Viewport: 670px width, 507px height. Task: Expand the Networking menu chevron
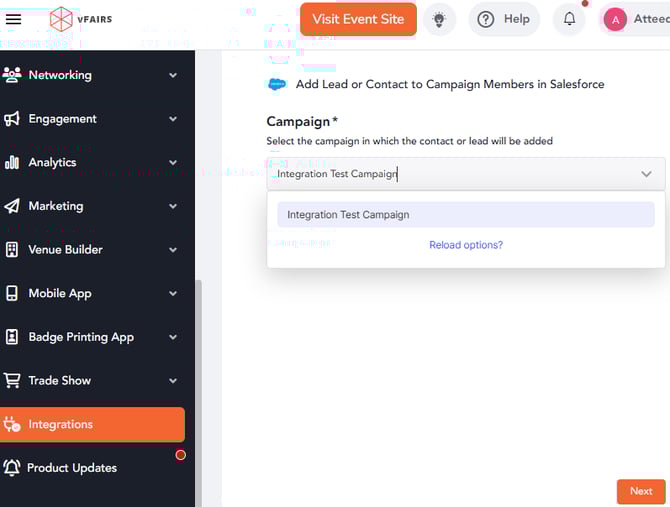click(173, 75)
